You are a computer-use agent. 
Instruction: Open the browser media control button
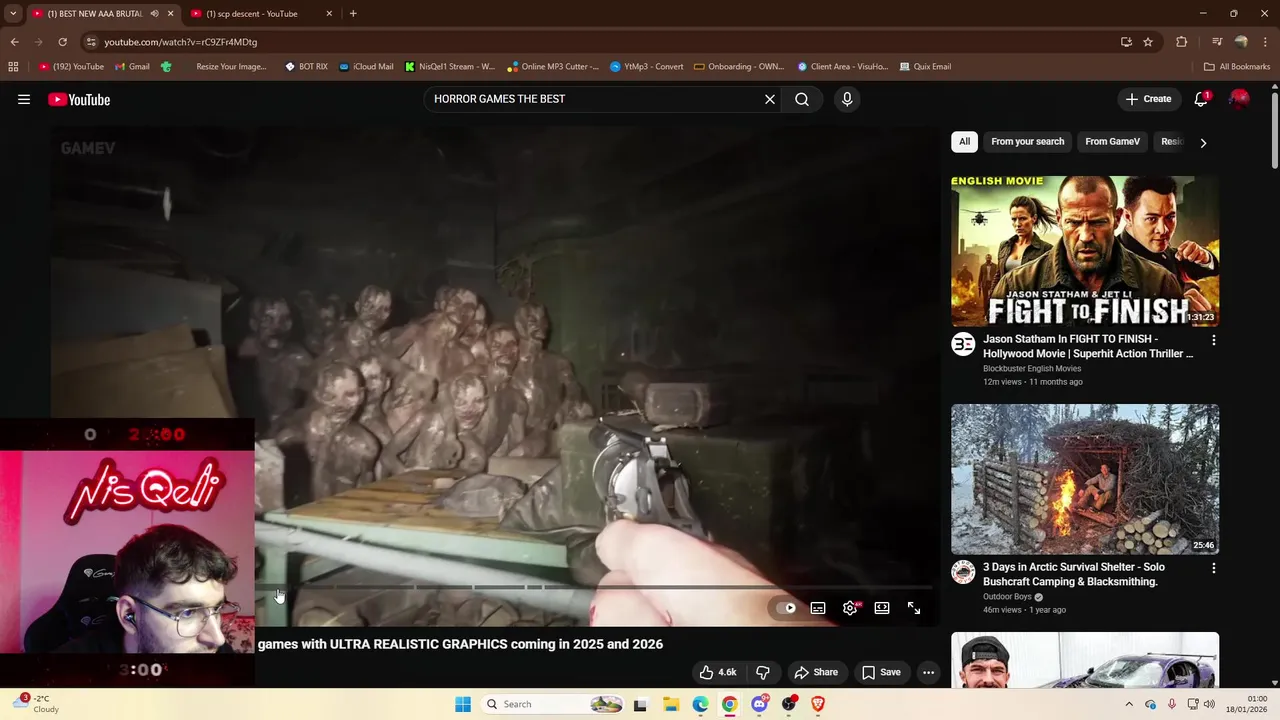pyautogui.click(x=1217, y=42)
